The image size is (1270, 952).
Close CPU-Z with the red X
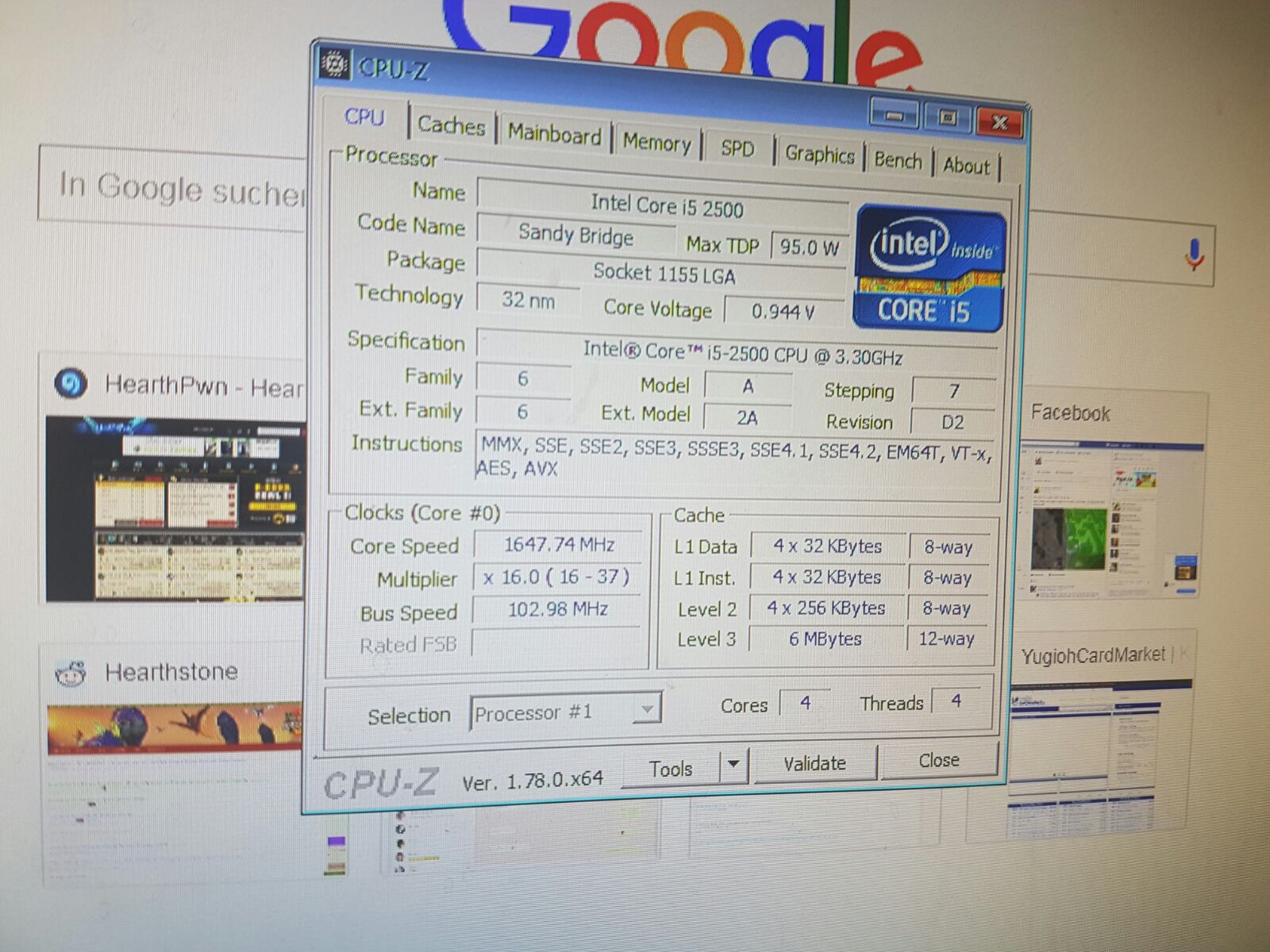point(999,123)
